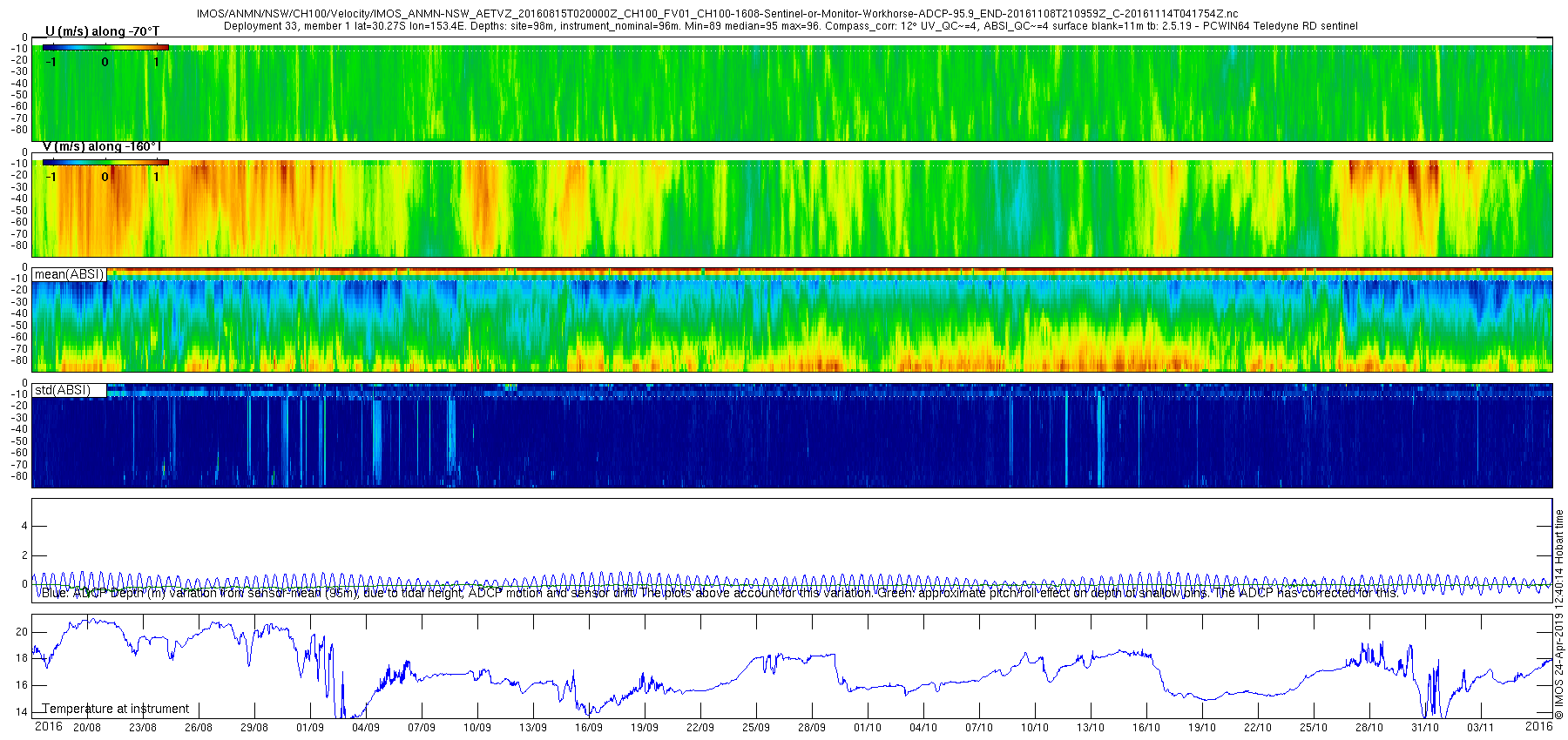Click the U velocity panel color bar
1568x740 pixels.
[x=105, y=47]
